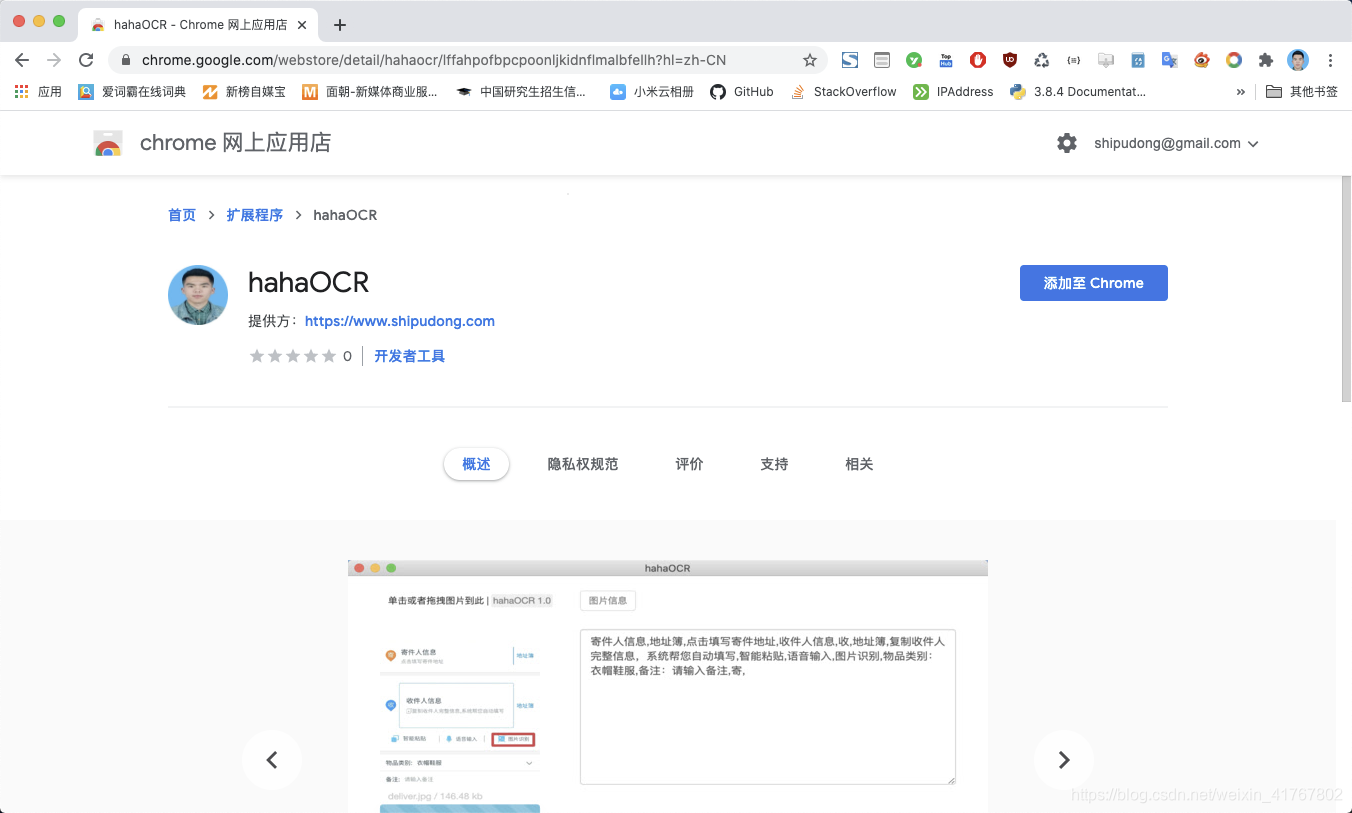This screenshot has width=1352, height=813.
Task: Open 其他书签 bookmarks folder
Action: coord(1311,91)
